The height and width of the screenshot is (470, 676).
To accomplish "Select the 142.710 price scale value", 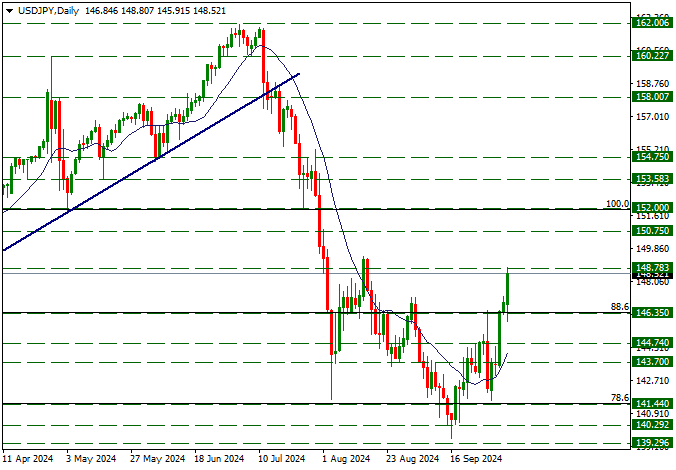I will [653, 381].
